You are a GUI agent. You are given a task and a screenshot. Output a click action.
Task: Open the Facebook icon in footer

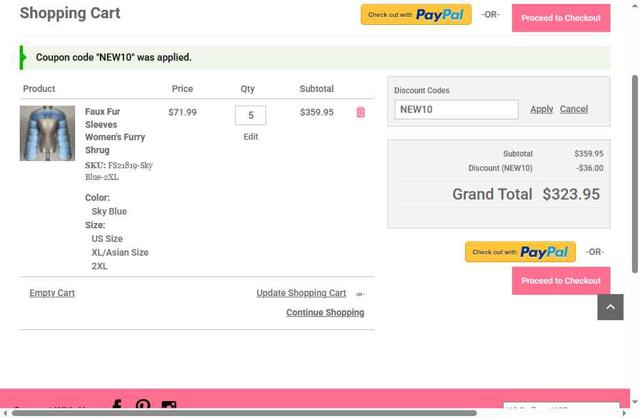click(x=117, y=404)
